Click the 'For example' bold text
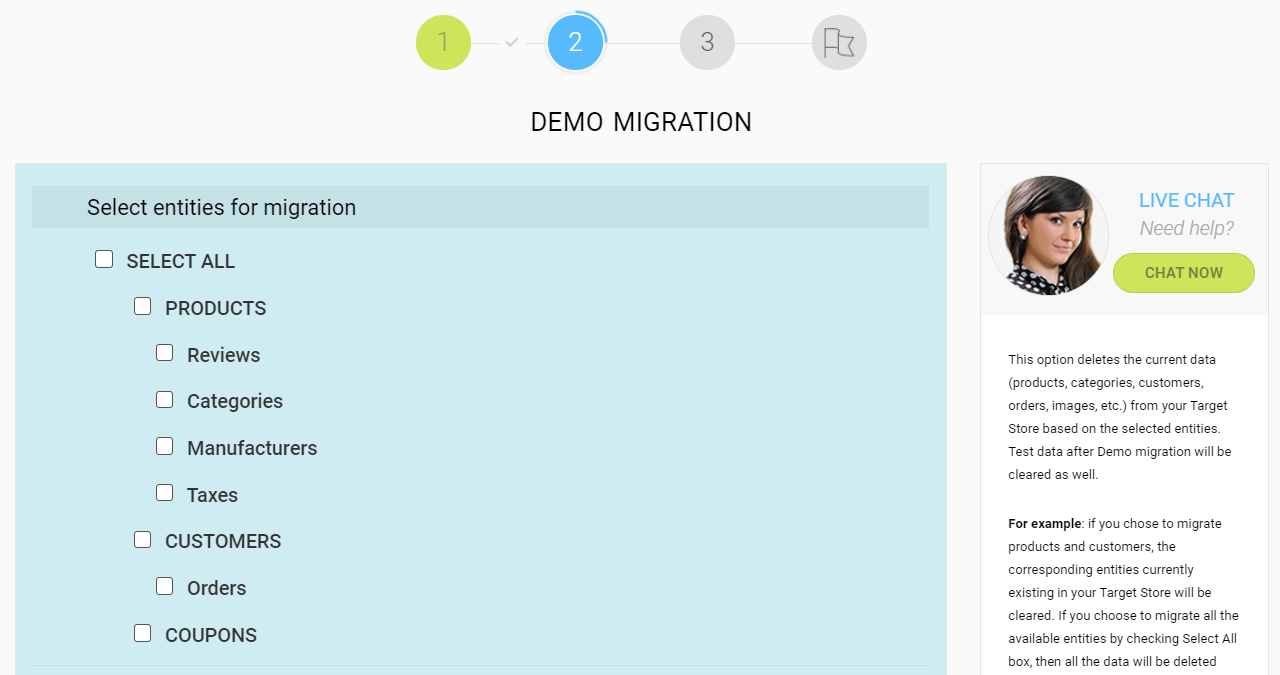1280x675 pixels. click(1044, 524)
